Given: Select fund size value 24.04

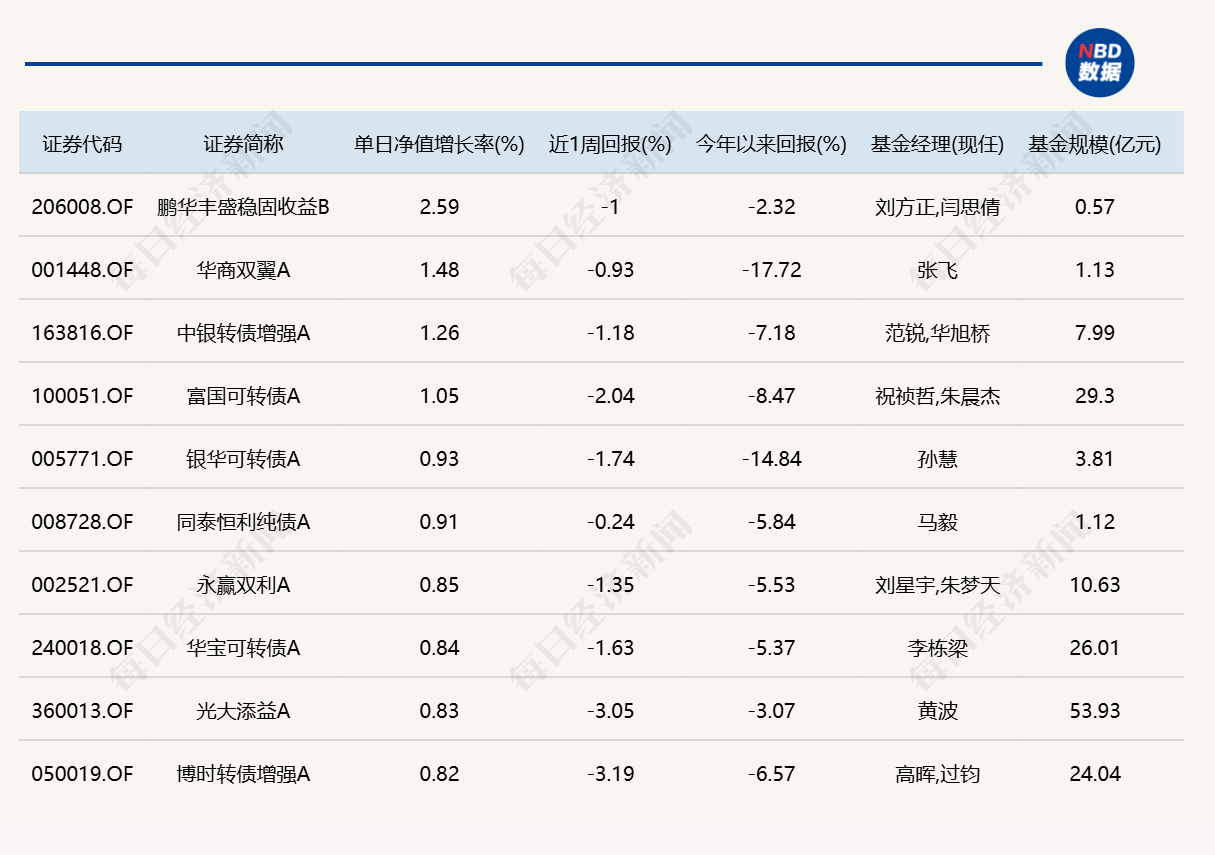Looking at the screenshot, I should (1095, 774).
